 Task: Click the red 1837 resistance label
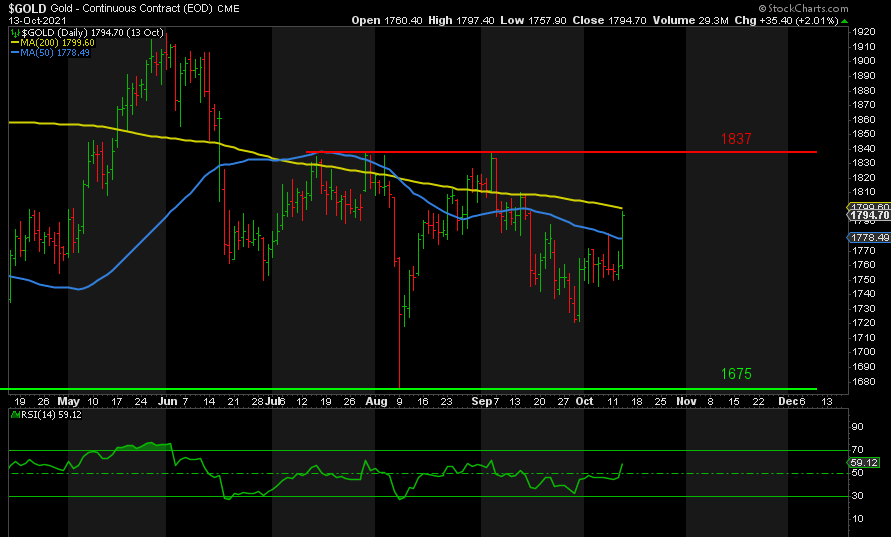736,139
